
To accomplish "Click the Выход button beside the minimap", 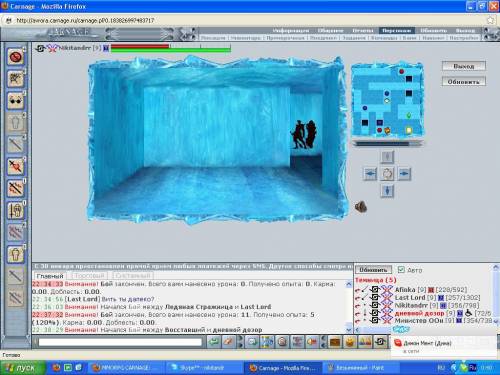I will tap(464, 66).
